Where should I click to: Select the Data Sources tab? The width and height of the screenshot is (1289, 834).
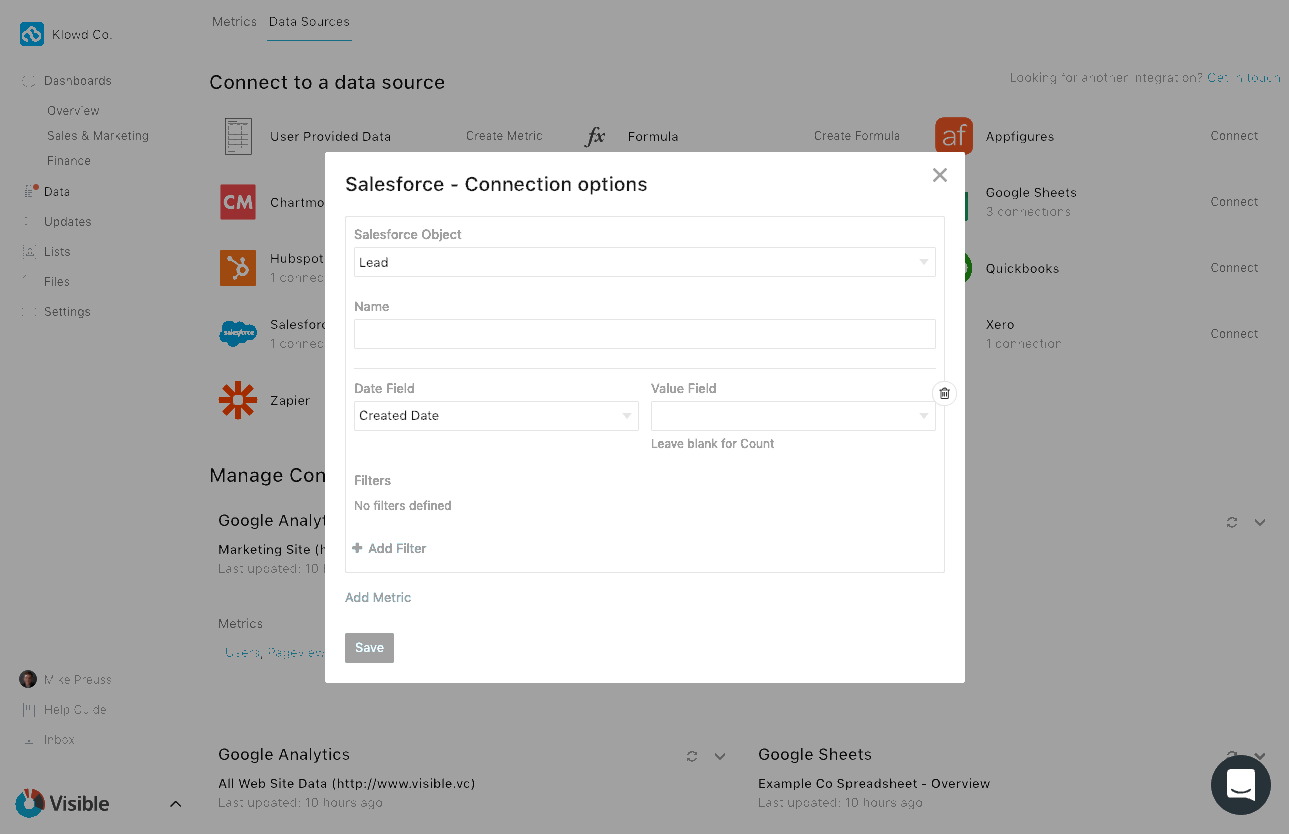click(x=309, y=22)
